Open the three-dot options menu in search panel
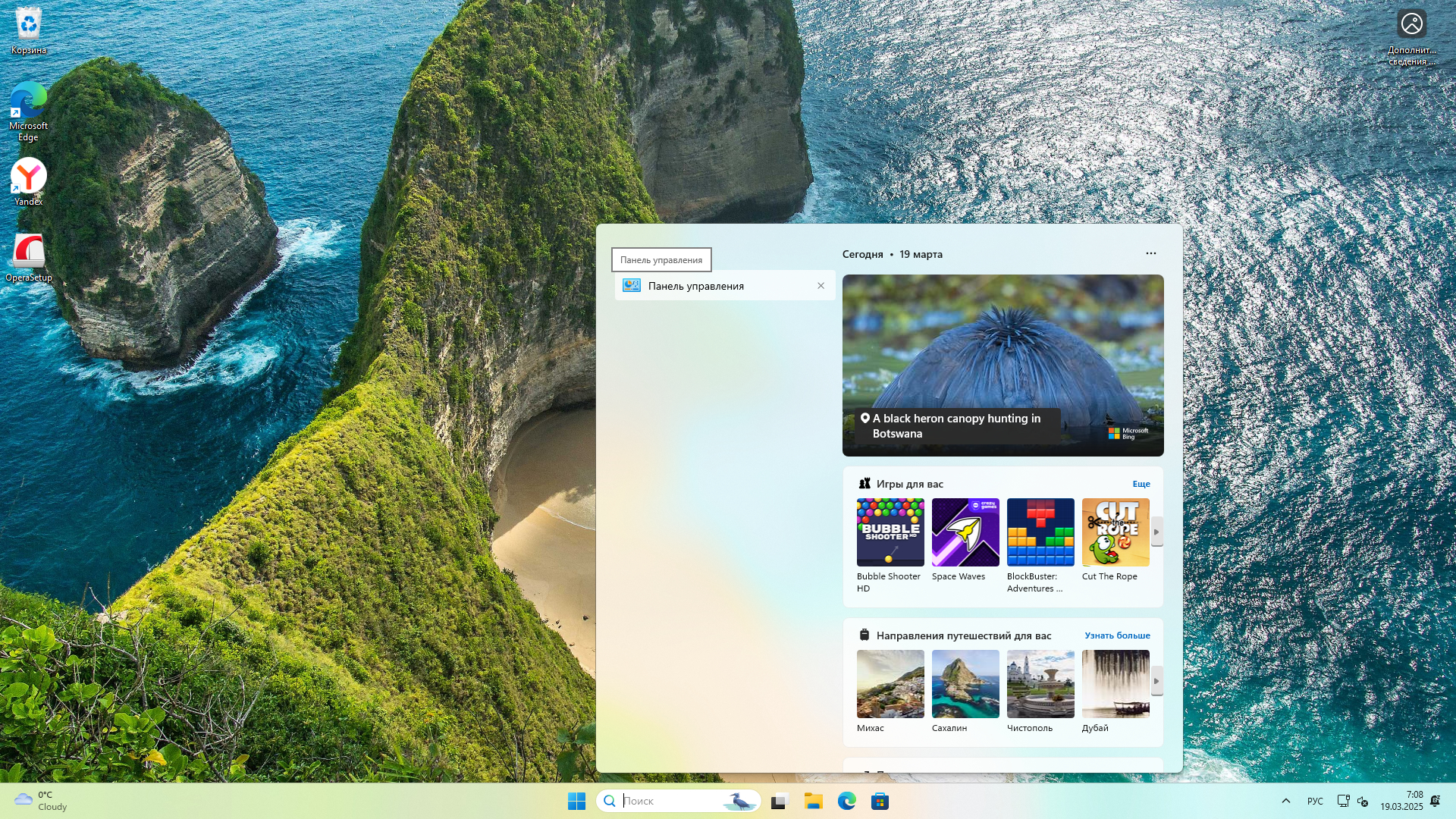The image size is (1456, 819). pyautogui.click(x=1150, y=254)
